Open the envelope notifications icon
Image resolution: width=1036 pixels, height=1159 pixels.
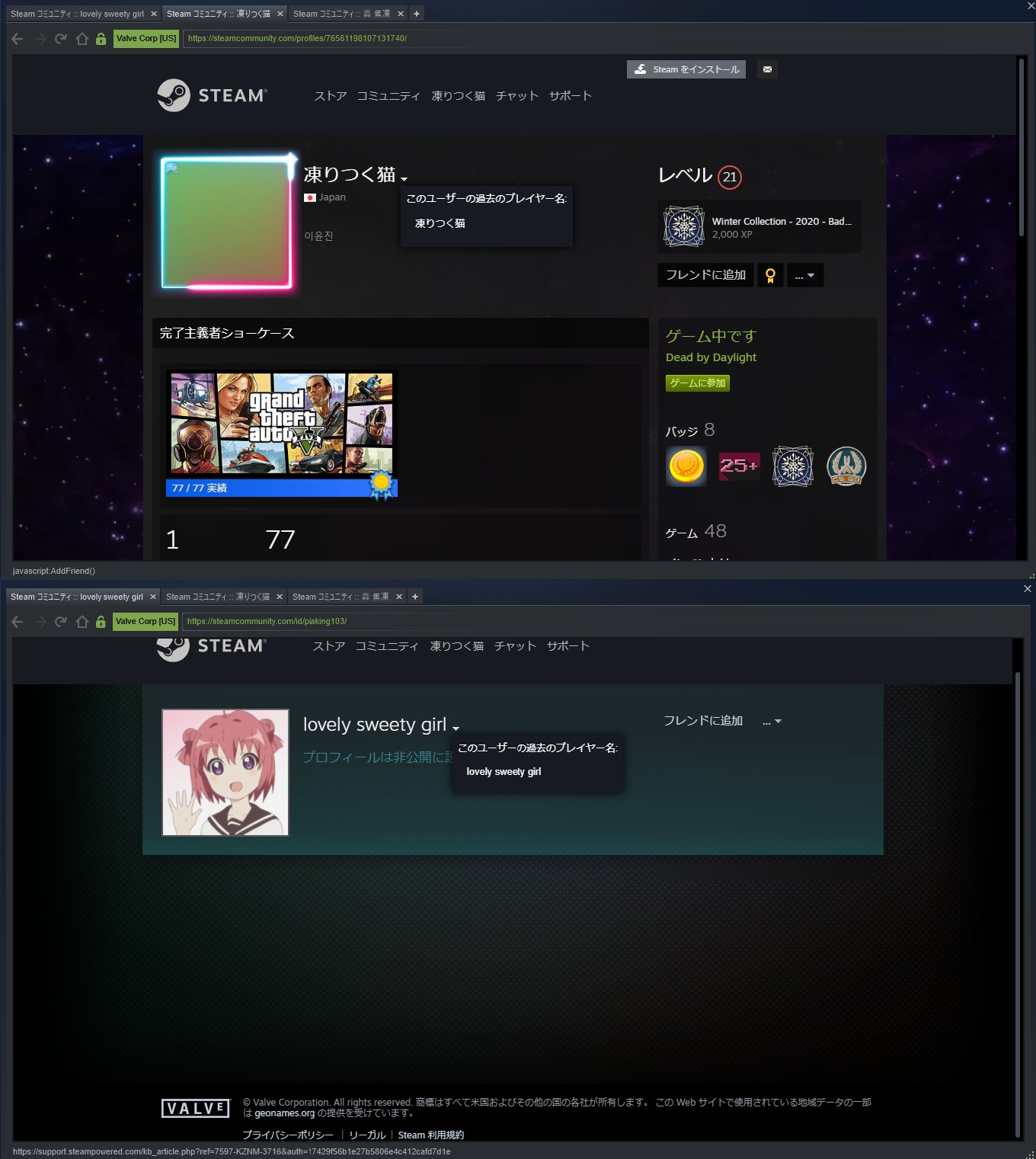click(767, 69)
